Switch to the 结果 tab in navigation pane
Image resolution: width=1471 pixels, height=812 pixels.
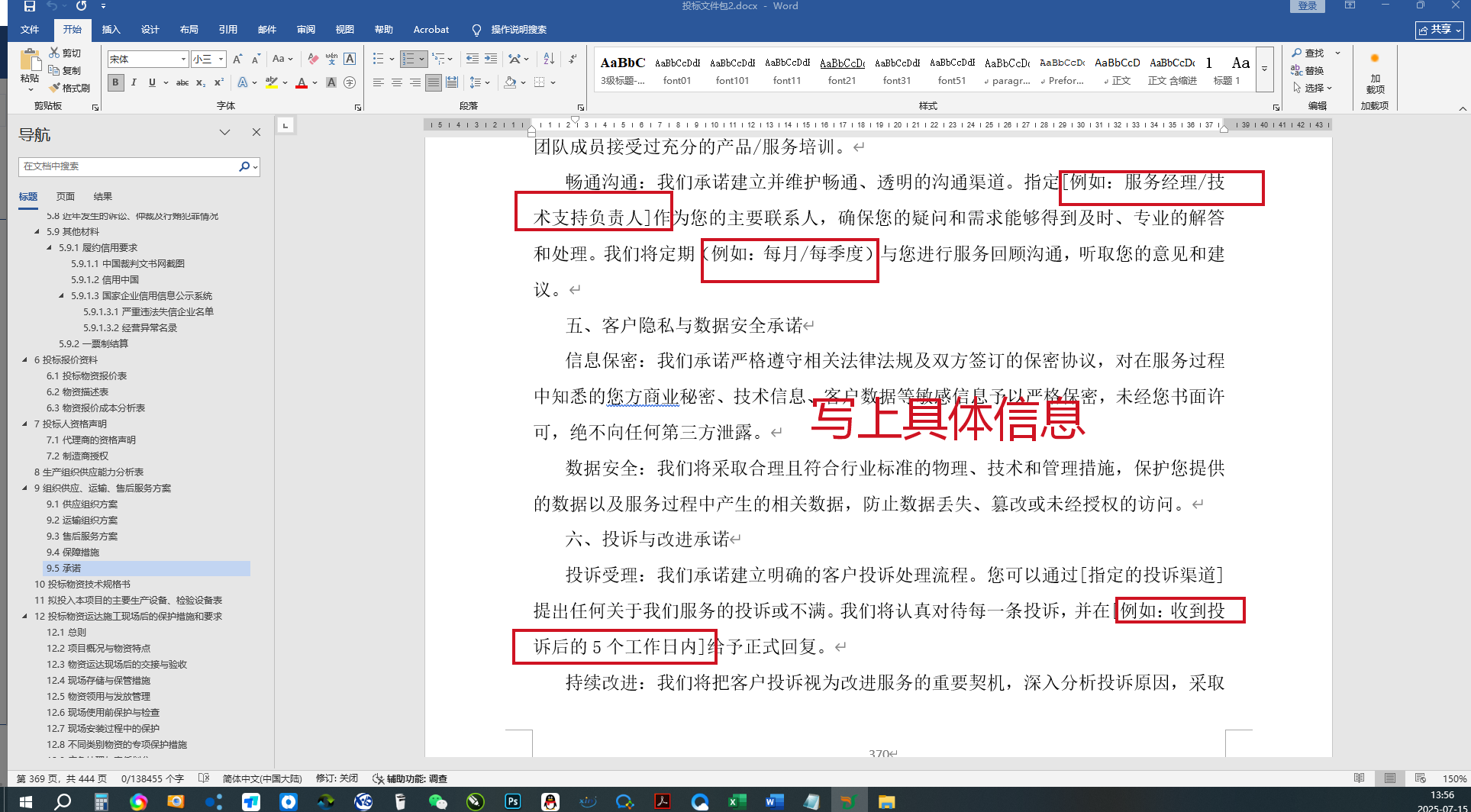[103, 197]
